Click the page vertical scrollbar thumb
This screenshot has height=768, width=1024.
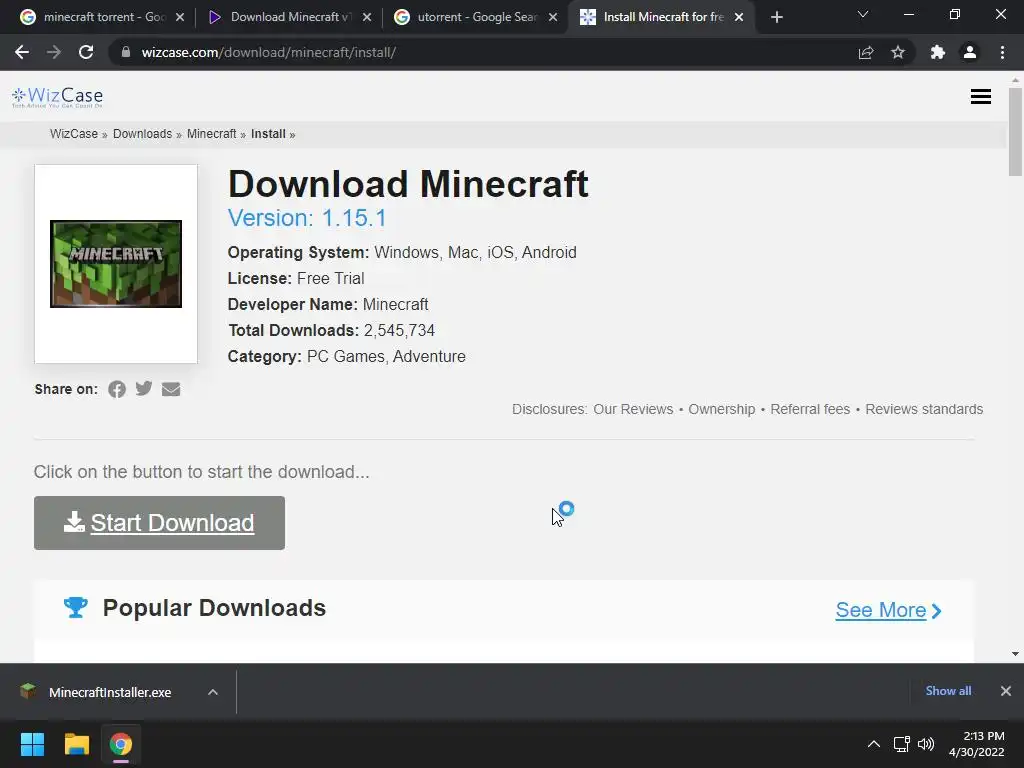coord(1015,131)
